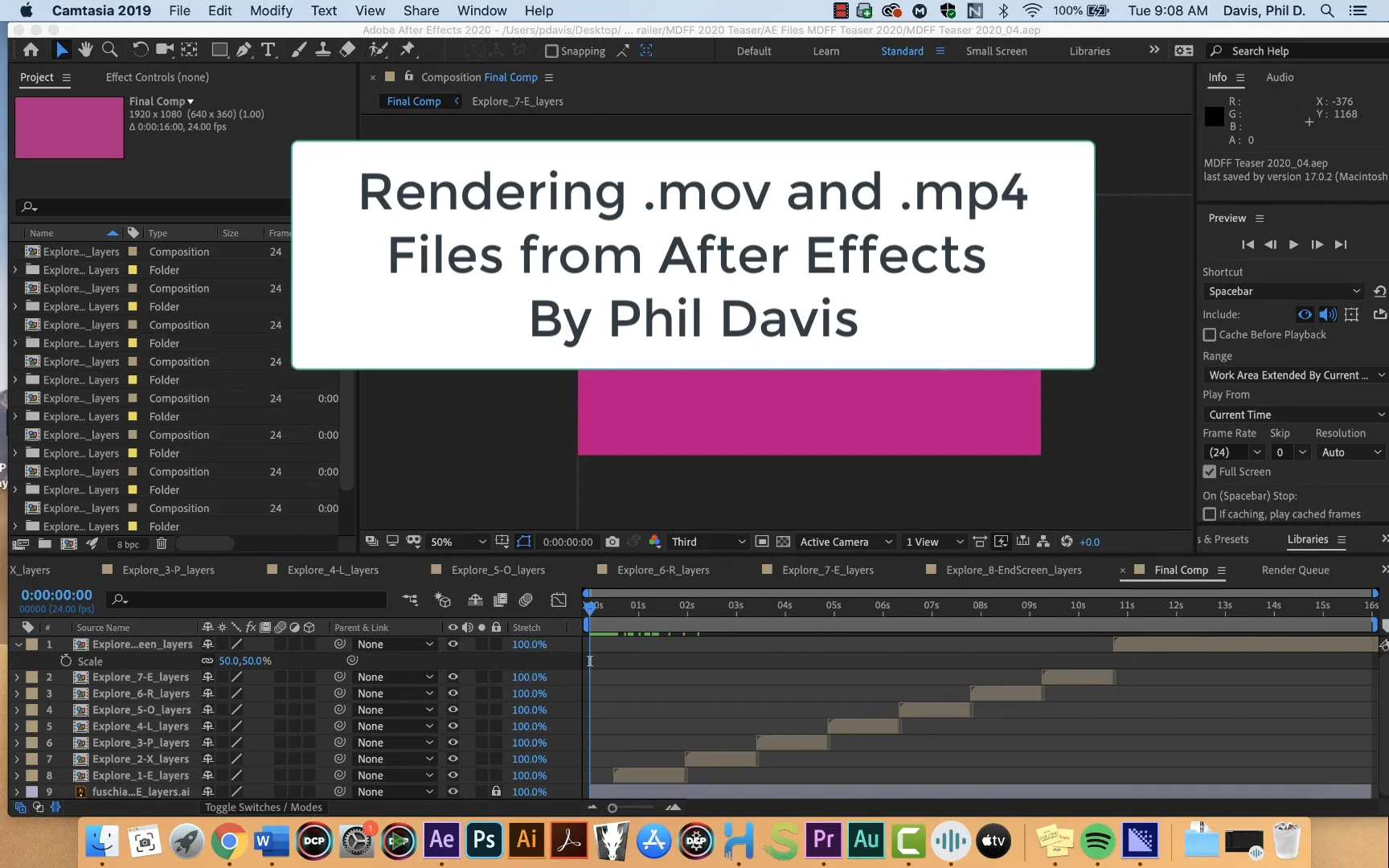Open the Active Camera view dropdown
The width and height of the screenshot is (1389, 868).
845,542
